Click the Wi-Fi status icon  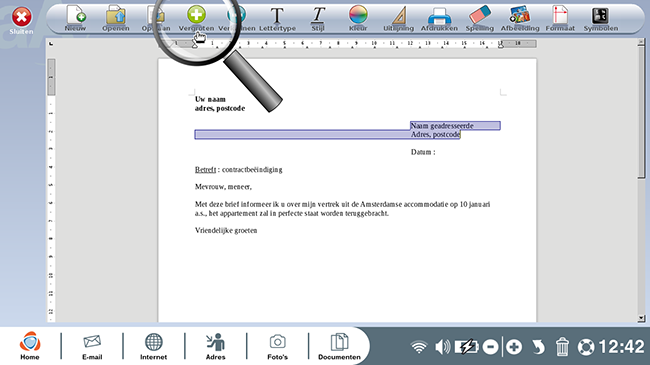point(419,347)
